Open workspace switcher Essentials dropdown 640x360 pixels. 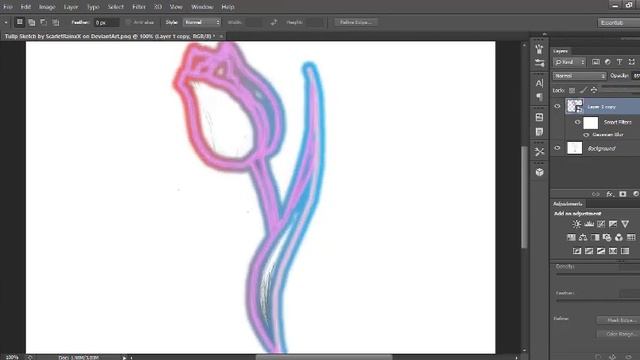[x=619, y=23]
